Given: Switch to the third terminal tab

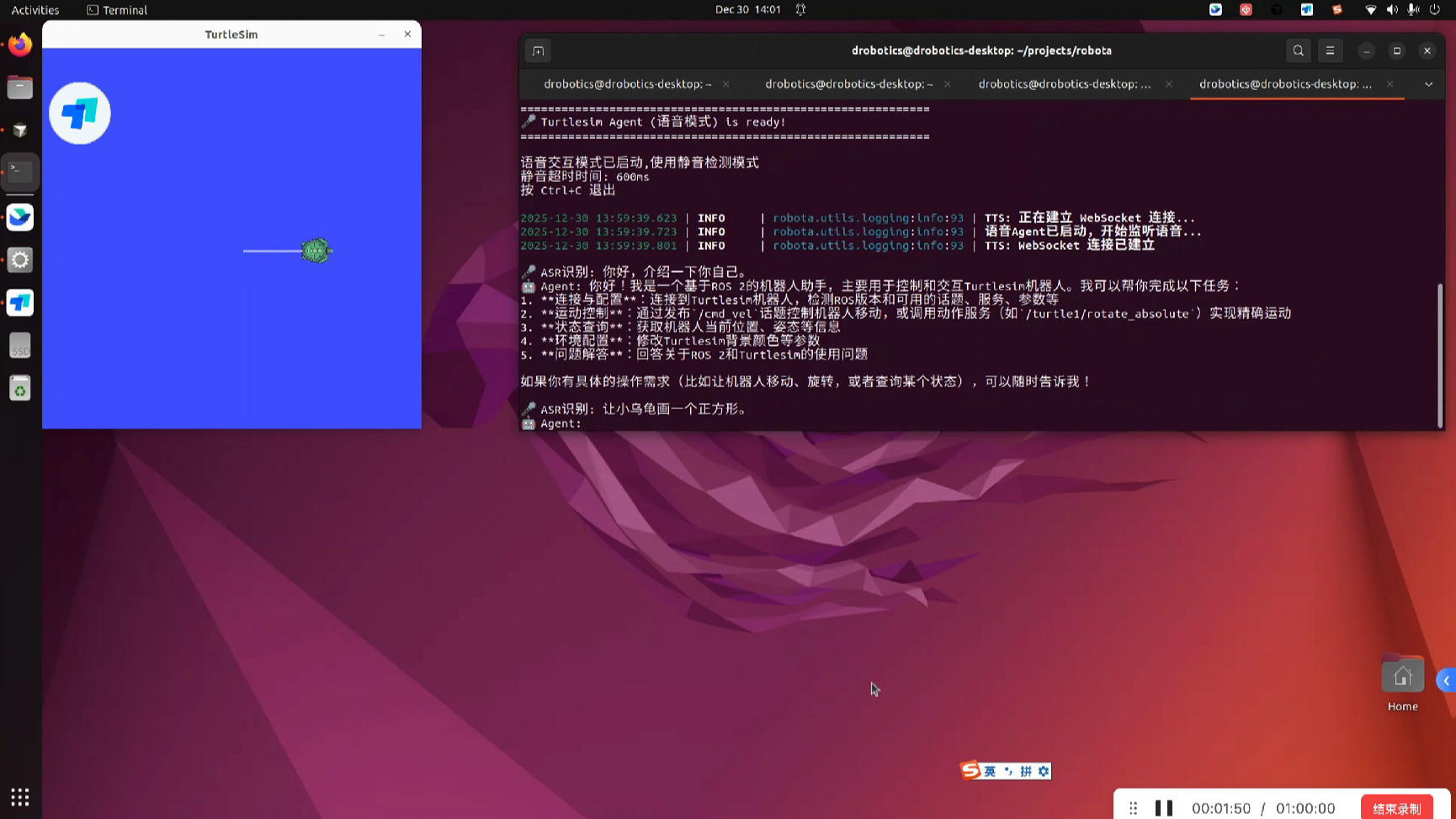Looking at the screenshot, I should (x=1065, y=84).
